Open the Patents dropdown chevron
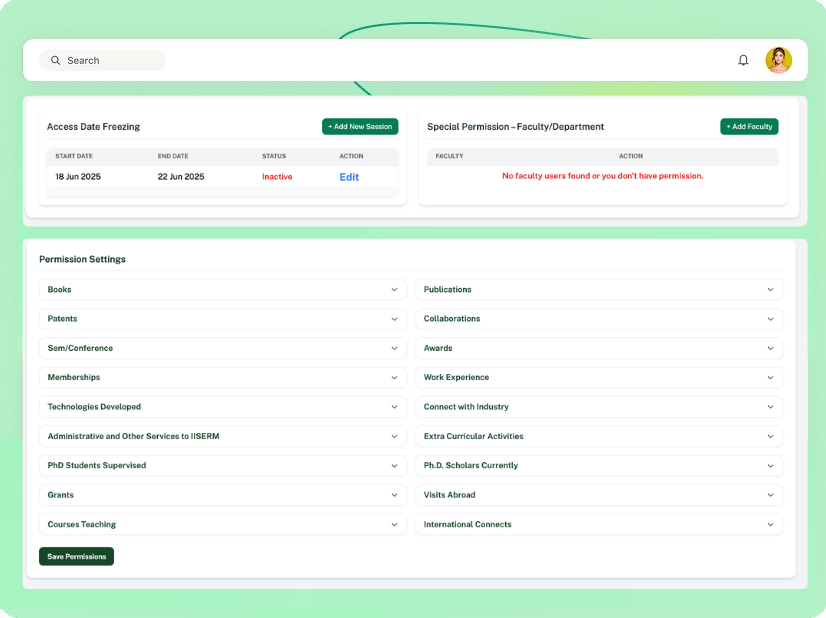826x618 pixels. 394,319
